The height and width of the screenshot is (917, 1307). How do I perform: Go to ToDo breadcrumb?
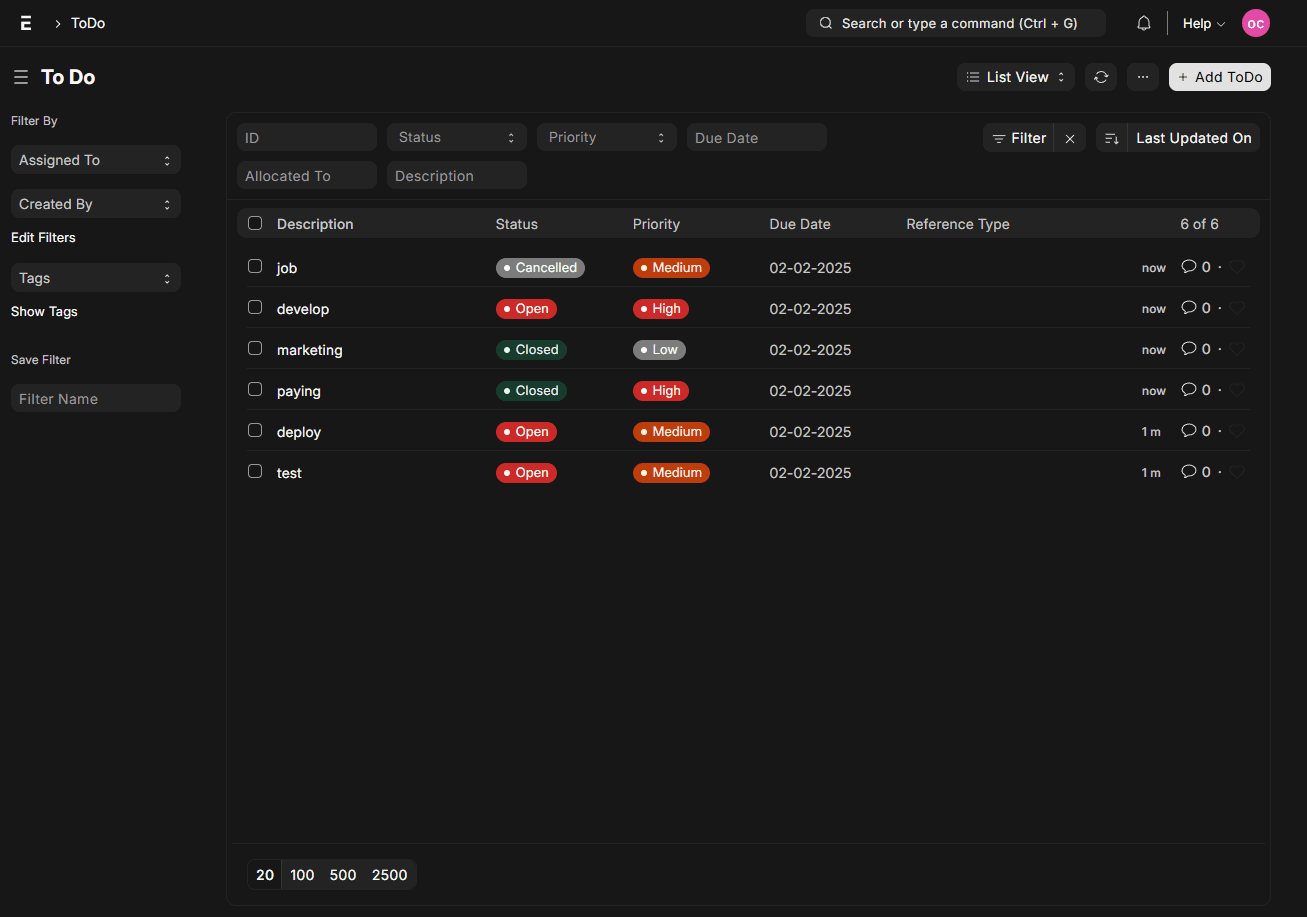pos(88,23)
